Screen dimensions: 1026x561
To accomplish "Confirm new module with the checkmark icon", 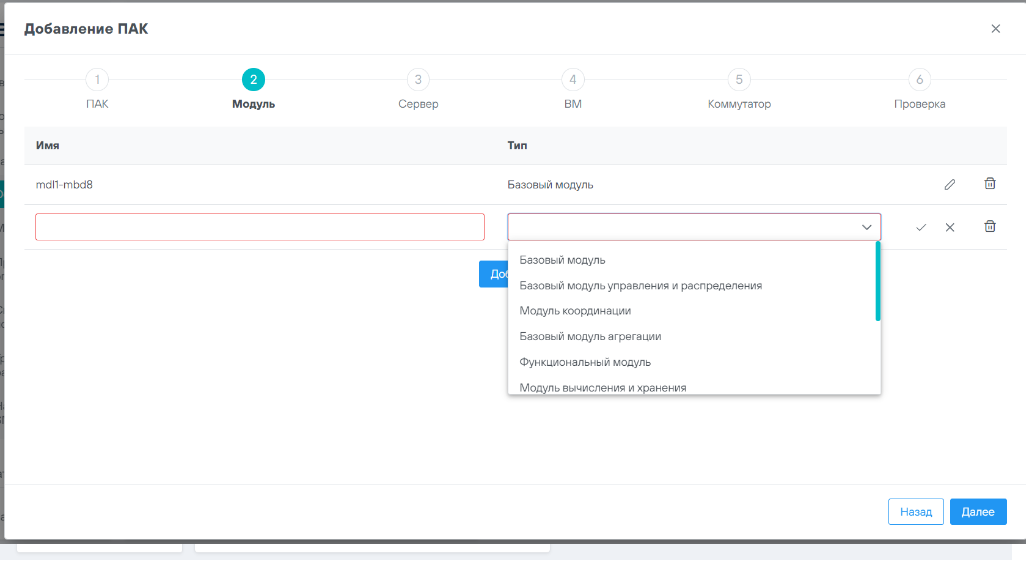I will click(x=921, y=227).
